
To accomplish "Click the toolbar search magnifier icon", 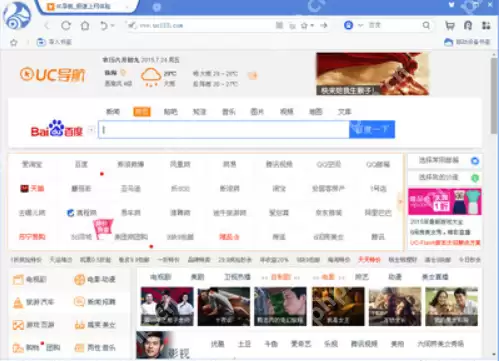I will (x=426, y=25).
